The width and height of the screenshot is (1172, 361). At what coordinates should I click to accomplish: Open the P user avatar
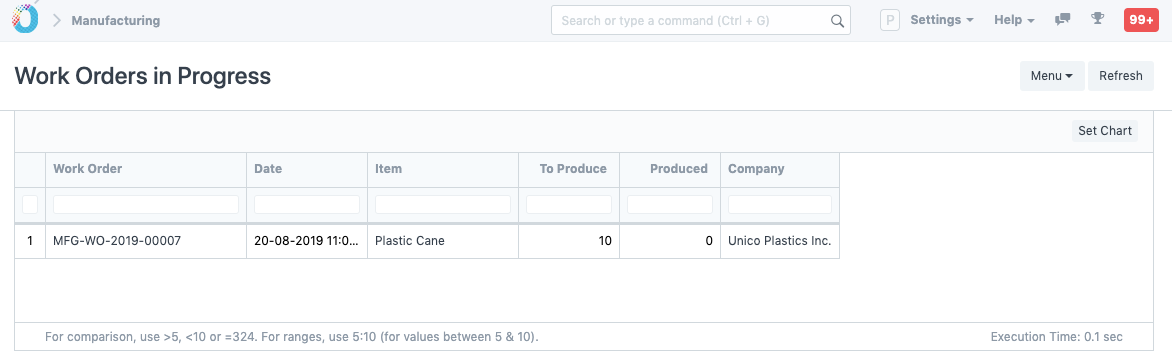[889, 20]
